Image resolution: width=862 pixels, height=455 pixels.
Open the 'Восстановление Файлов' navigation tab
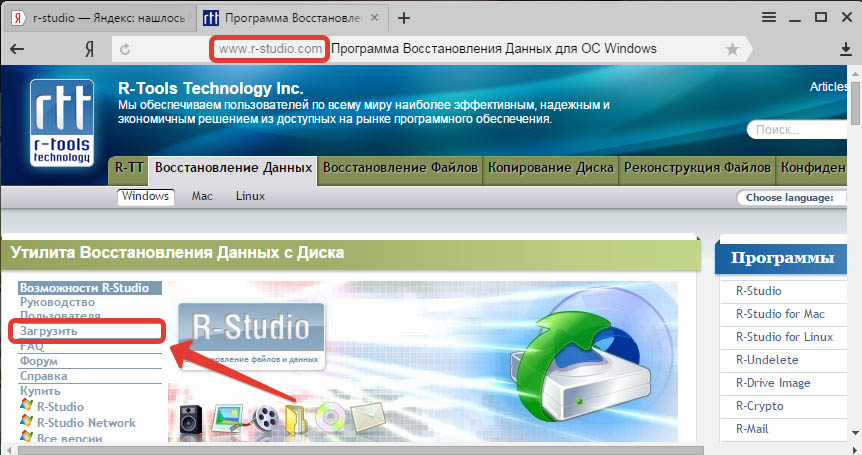click(401, 169)
